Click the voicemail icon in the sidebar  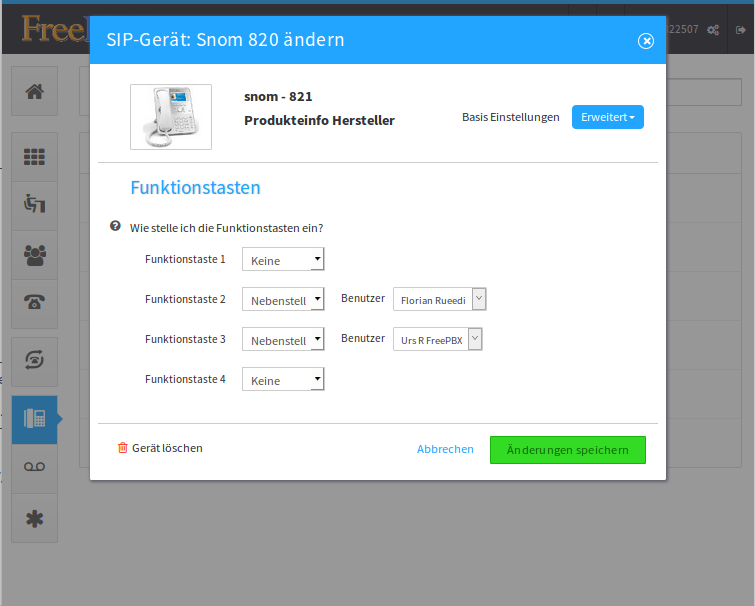click(x=34, y=467)
